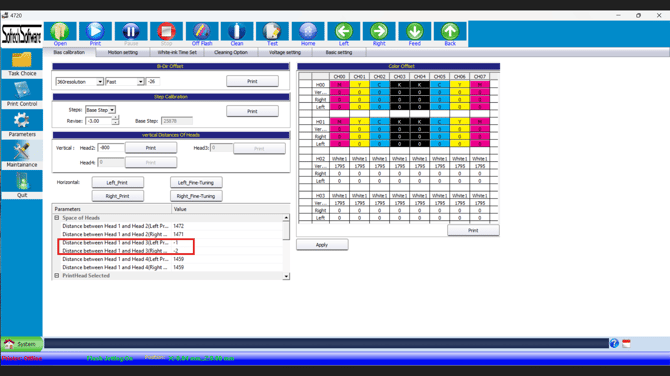
Task: Switch to the Motion setting tab
Action: [x=123, y=53]
